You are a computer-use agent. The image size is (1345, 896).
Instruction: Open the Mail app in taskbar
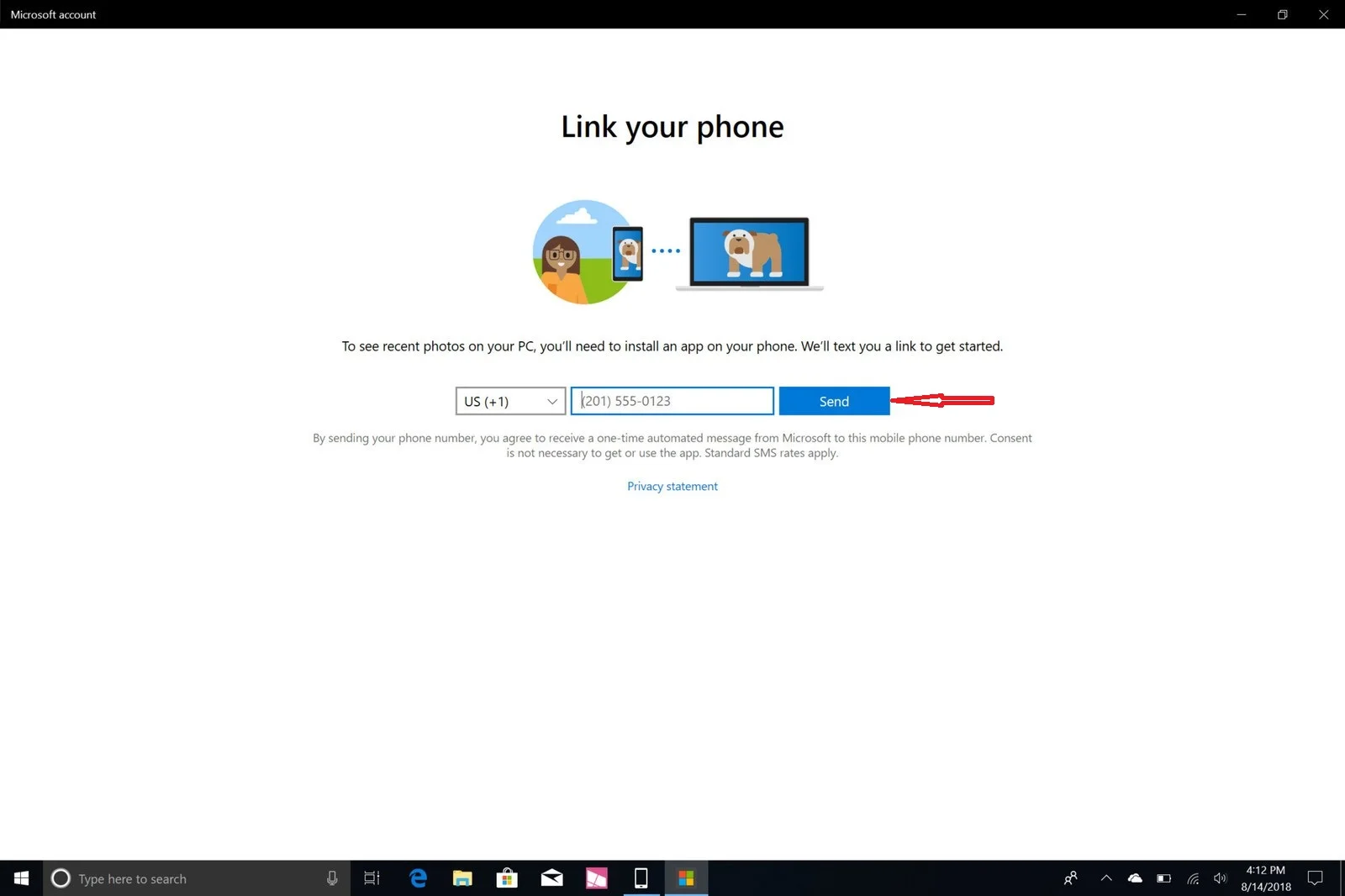point(551,878)
